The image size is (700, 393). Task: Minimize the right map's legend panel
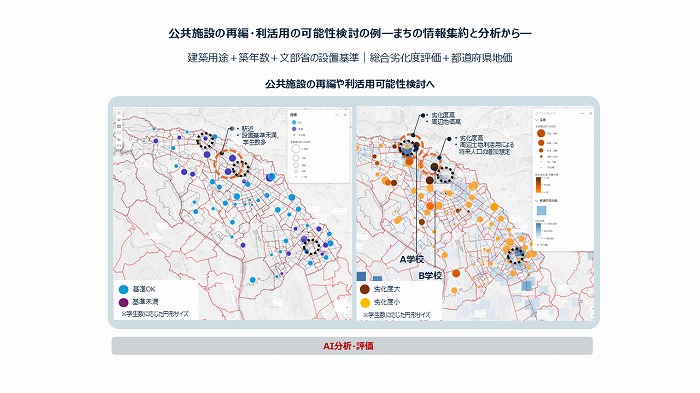point(583,113)
